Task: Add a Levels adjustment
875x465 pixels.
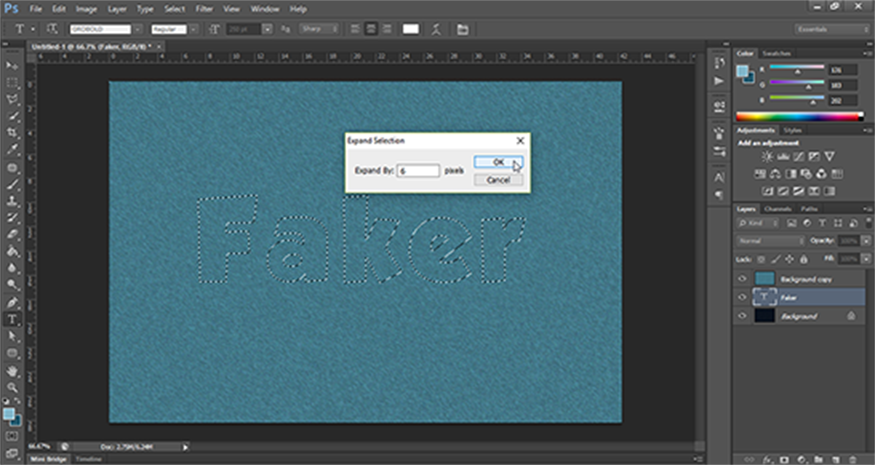Action: (783, 157)
